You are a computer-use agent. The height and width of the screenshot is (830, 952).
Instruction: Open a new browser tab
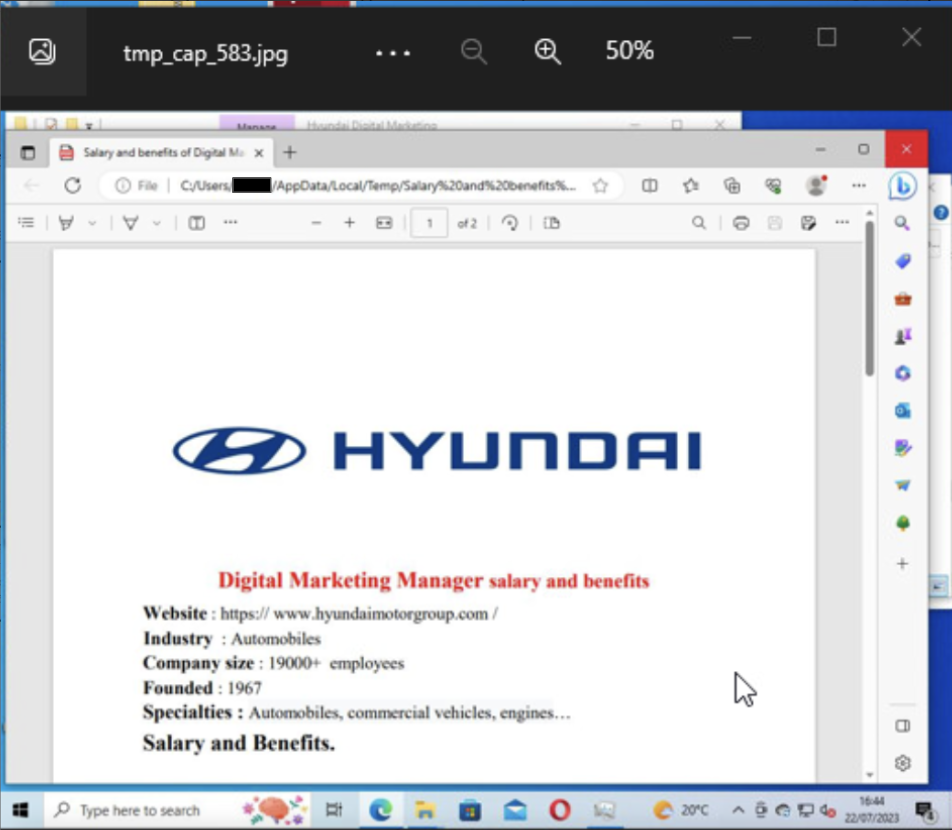click(x=290, y=153)
